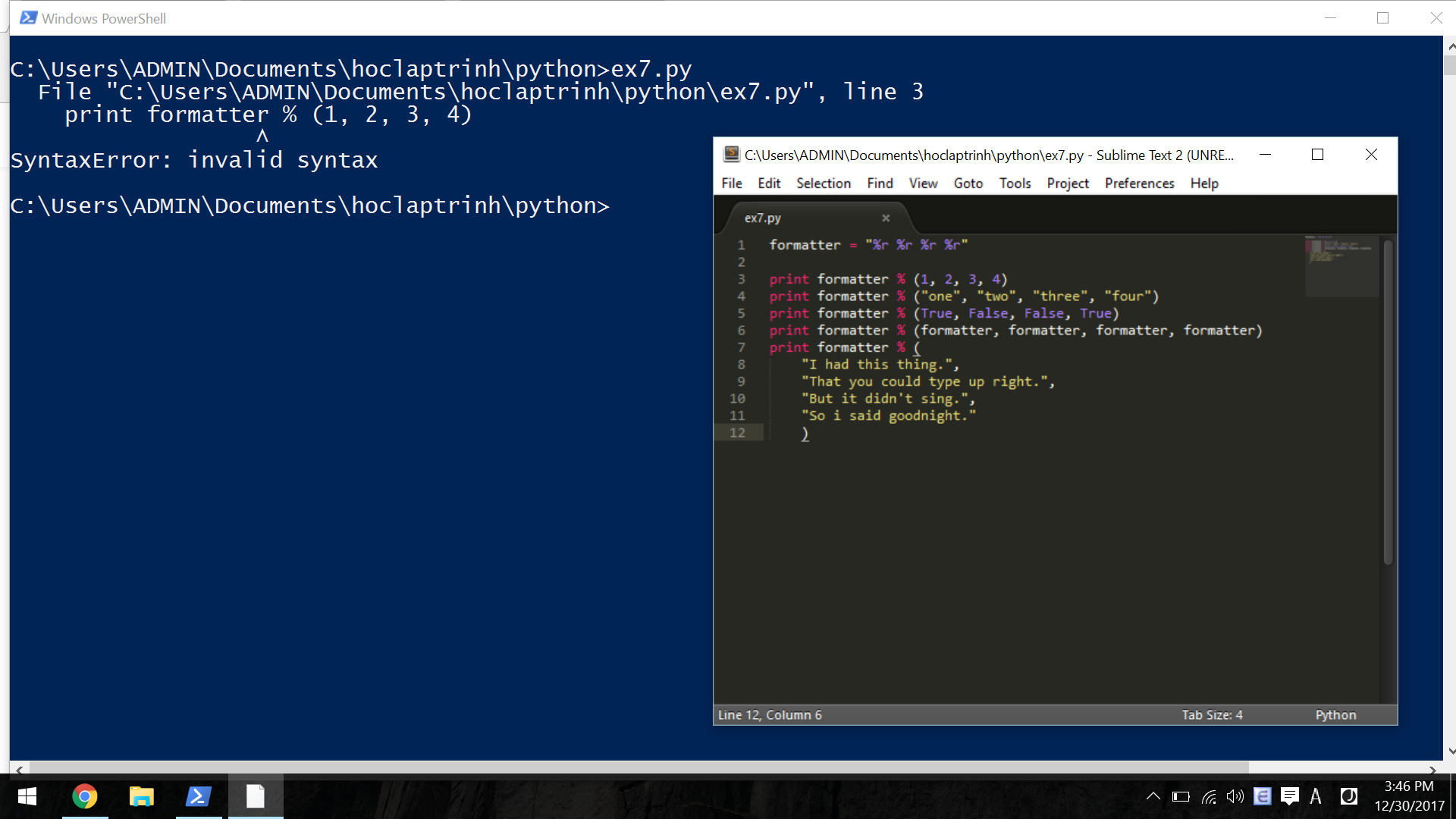Screen dimensions: 1456x819
Task: Show hidden system tray icons
Action: pos(1153,796)
